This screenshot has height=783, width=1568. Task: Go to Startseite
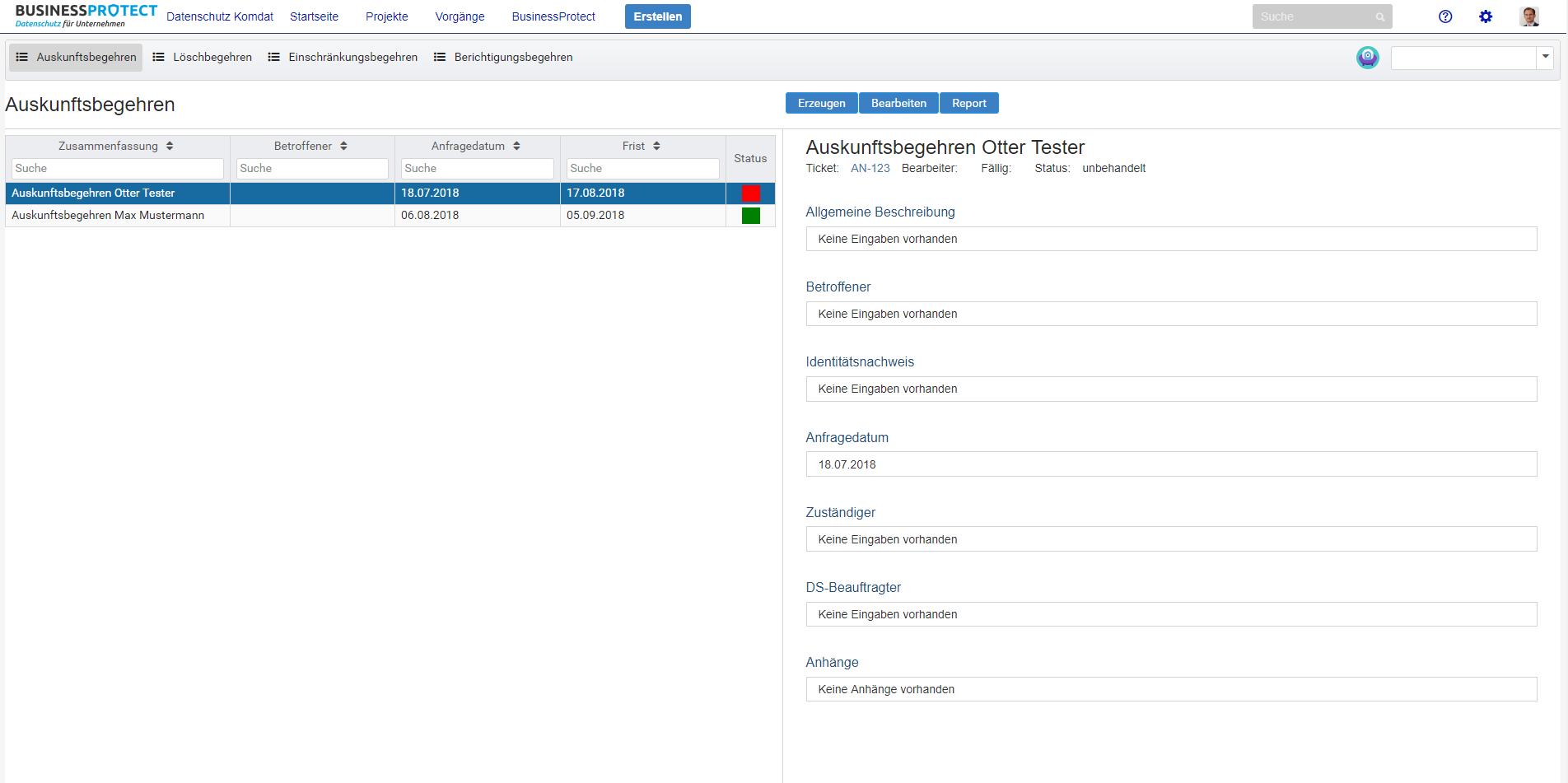point(314,16)
